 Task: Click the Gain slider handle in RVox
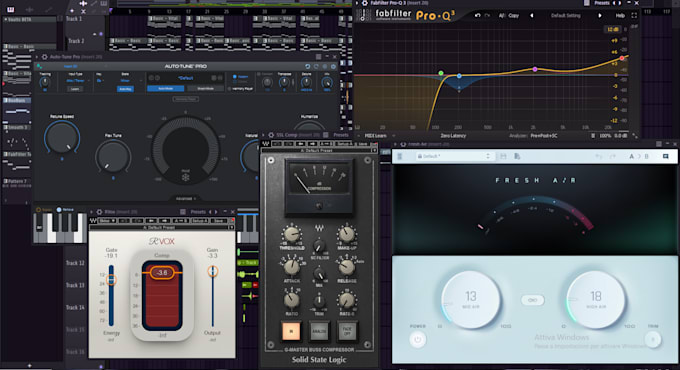coord(212,272)
